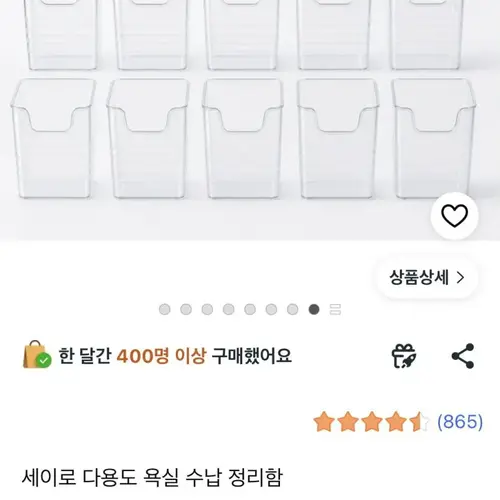The height and width of the screenshot is (500, 500).
Task: Select the second image pagination dot
Action: [186, 309]
